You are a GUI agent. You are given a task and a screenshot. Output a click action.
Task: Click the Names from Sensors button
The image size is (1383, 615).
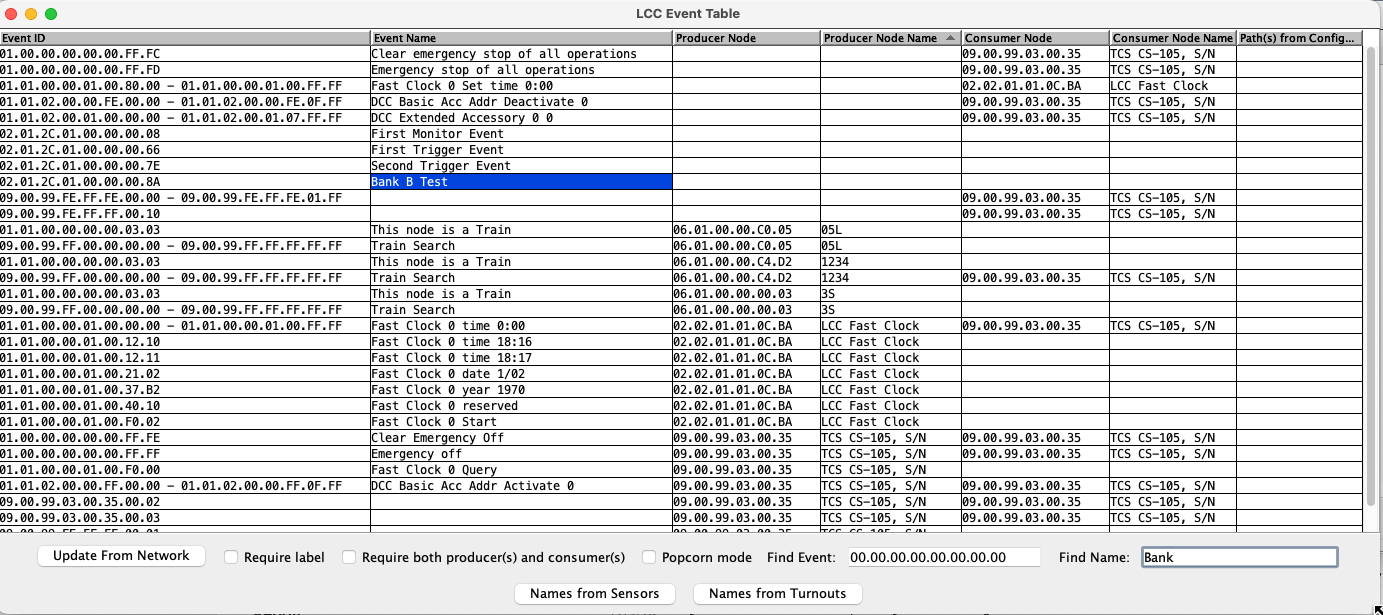[x=595, y=593]
